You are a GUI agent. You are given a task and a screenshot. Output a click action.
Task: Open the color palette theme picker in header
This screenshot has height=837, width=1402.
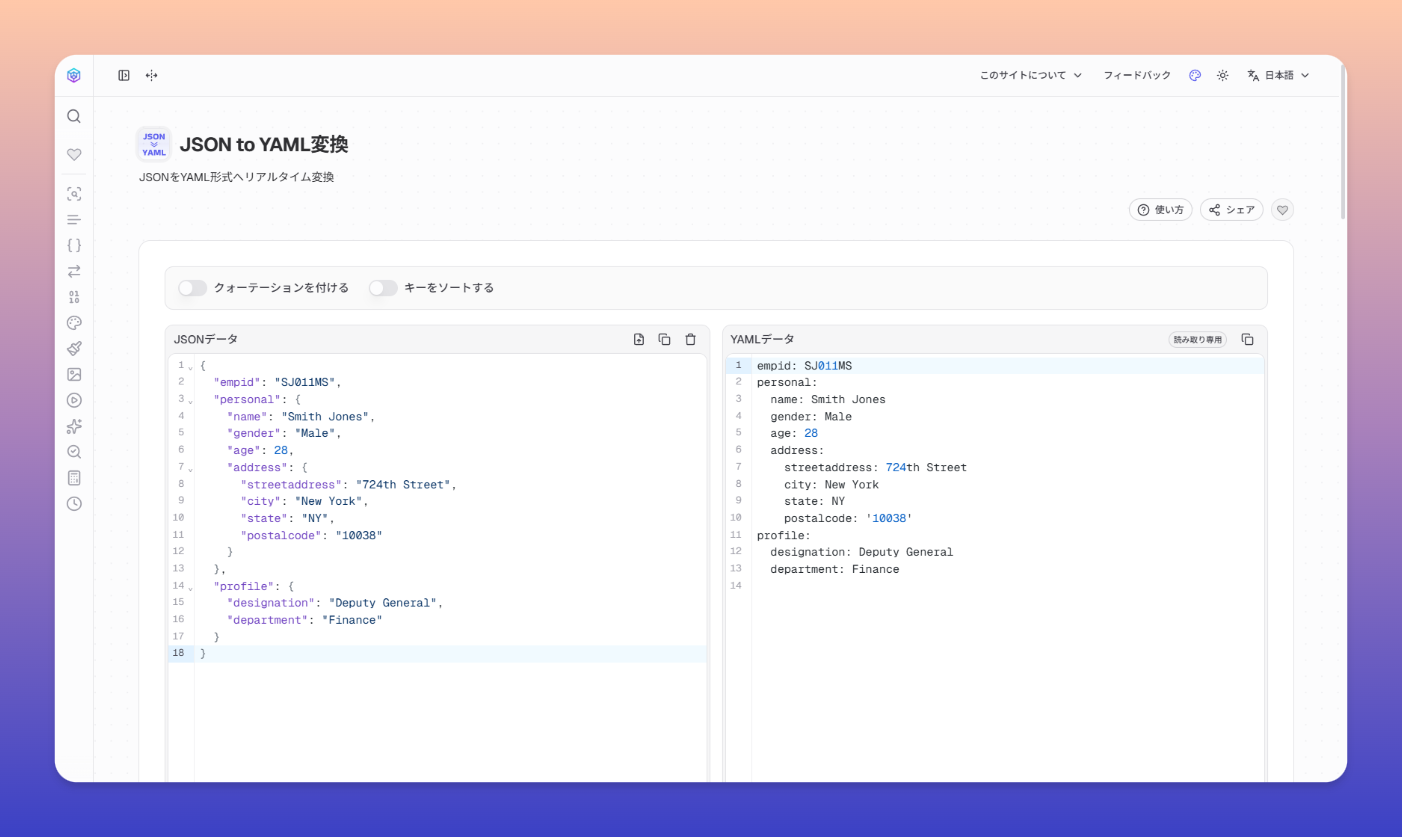tap(1194, 76)
